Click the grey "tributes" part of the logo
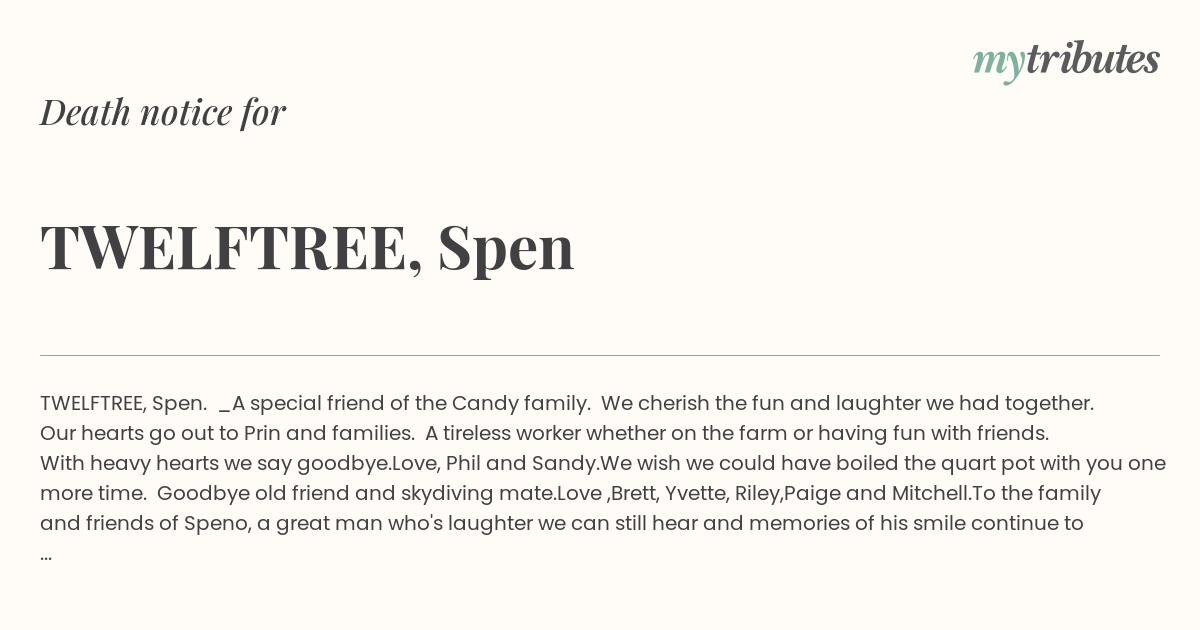 (x=1092, y=60)
